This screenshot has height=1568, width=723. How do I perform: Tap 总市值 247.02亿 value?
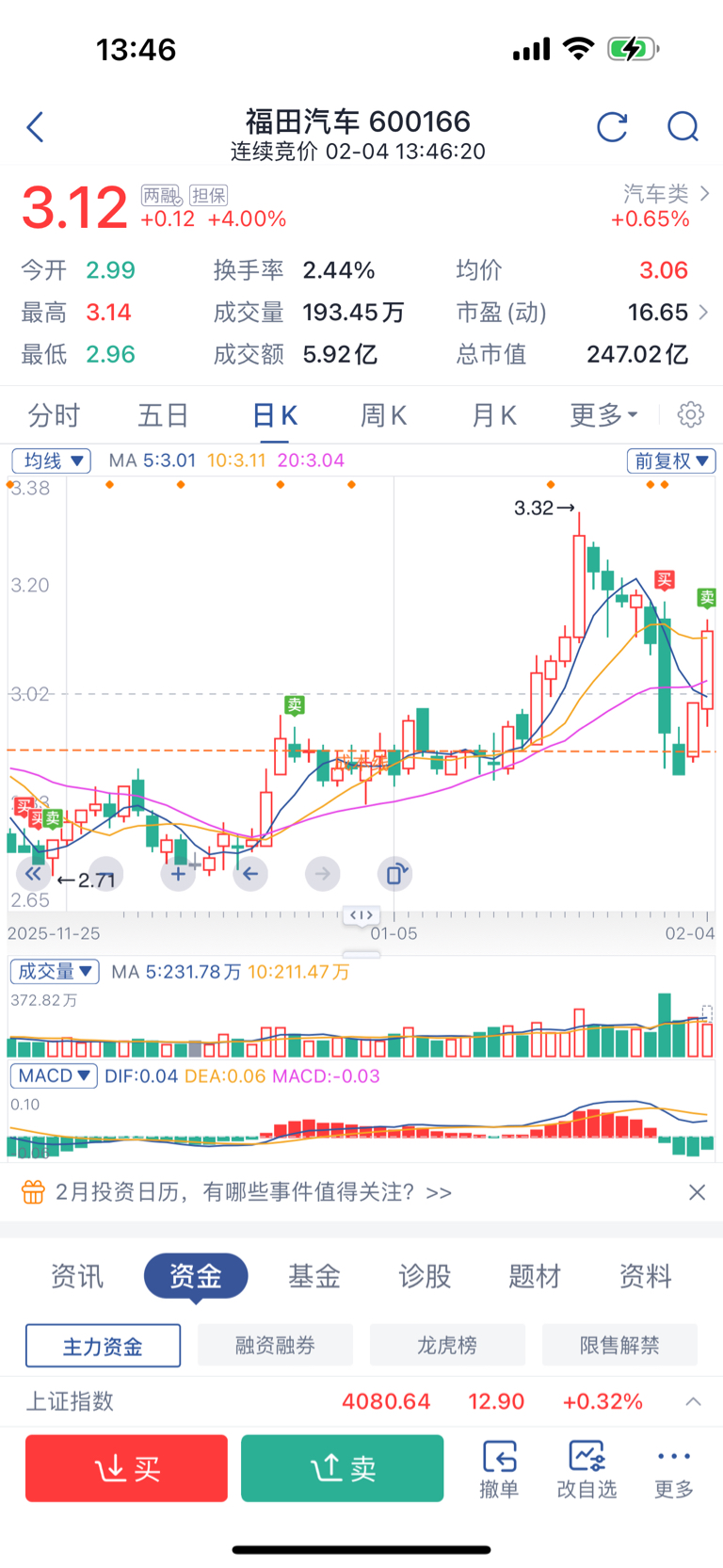637,354
